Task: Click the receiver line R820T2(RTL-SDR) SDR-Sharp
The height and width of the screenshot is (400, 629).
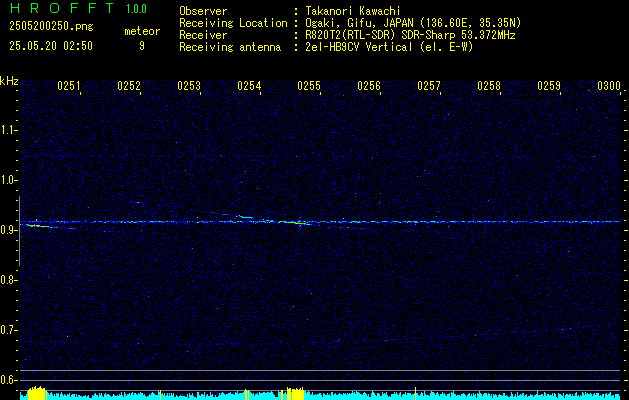Action: (380, 35)
